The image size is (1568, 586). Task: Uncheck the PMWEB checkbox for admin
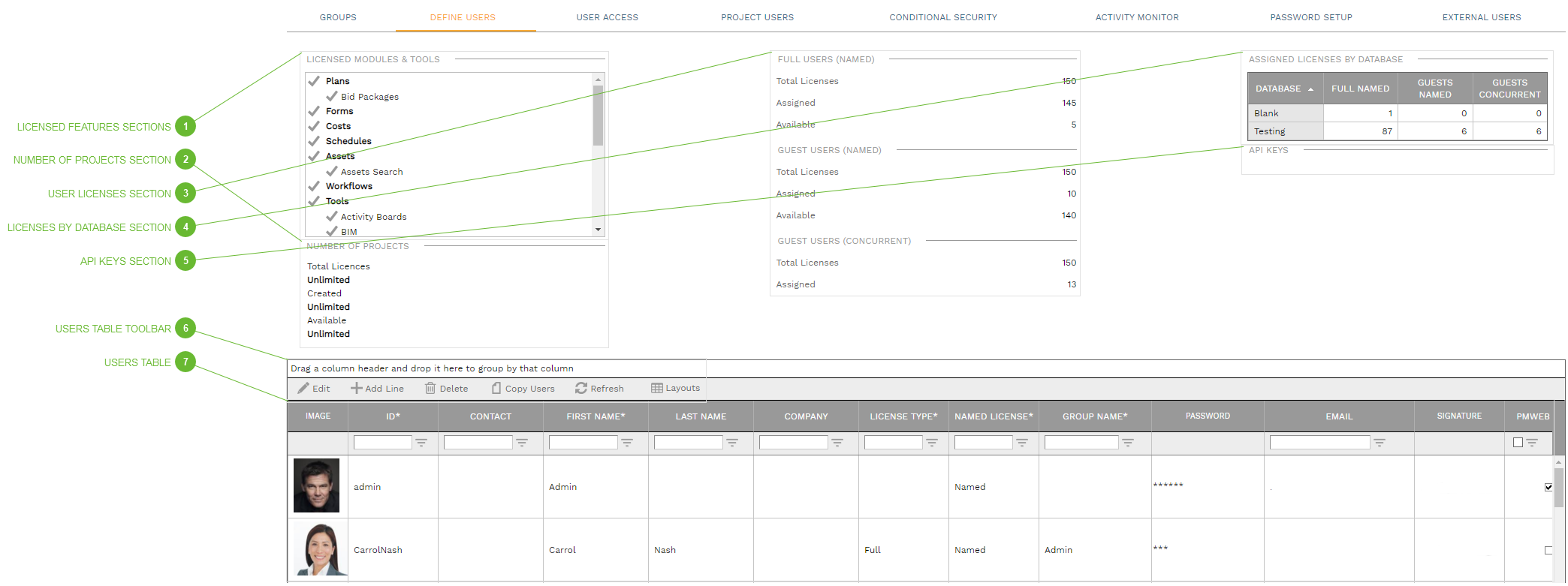click(x=1548, y=487)
